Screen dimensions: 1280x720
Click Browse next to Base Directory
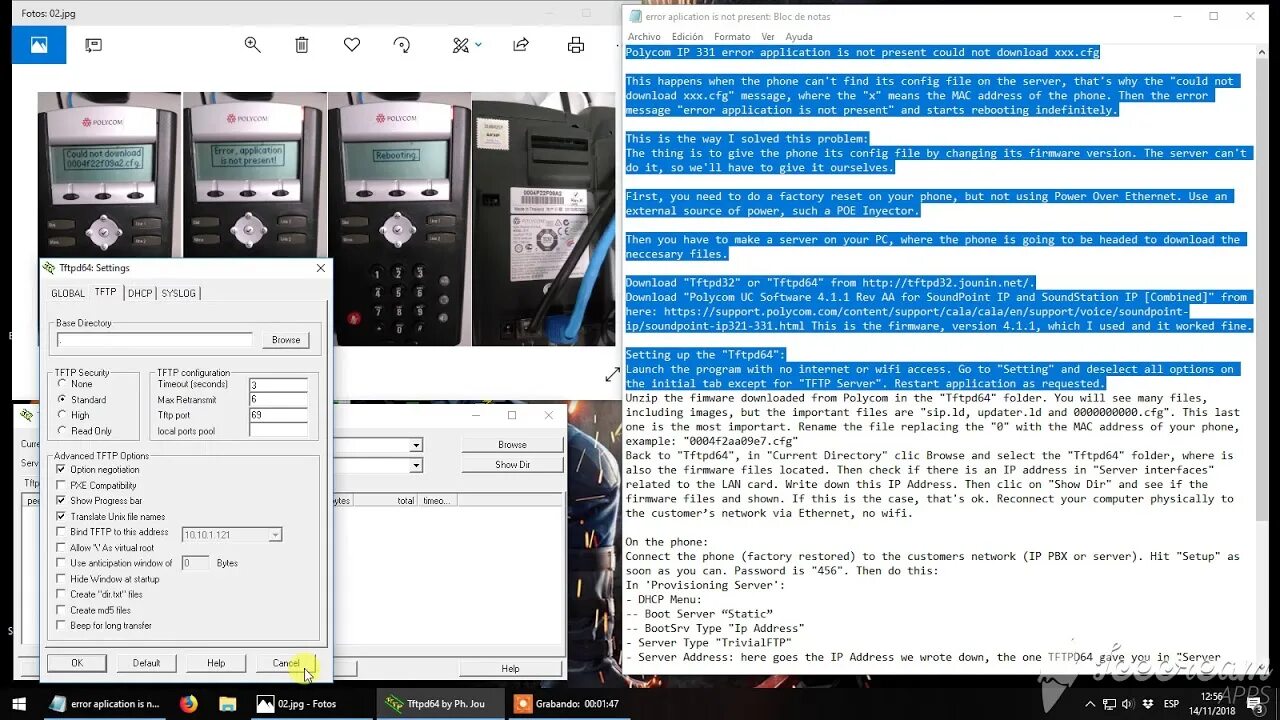[x=286, y=340]
